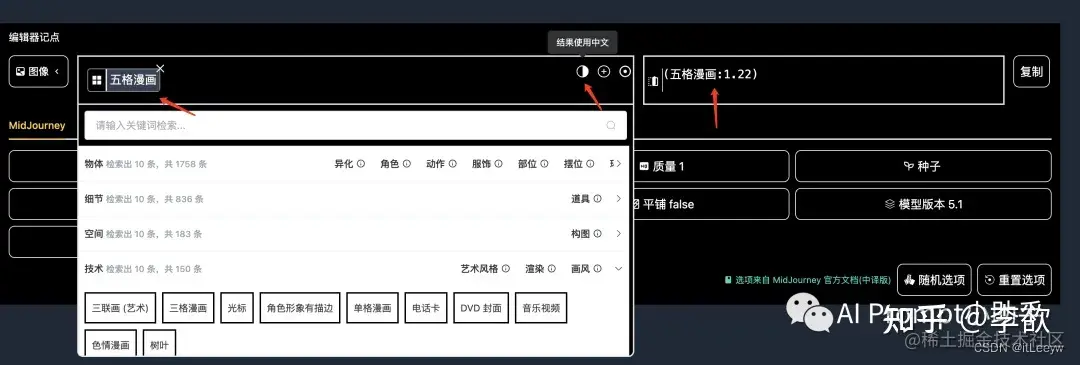Screen dimensions: 1080x365
Task: Select the 部位 sub-category
Action: (527, 164)
